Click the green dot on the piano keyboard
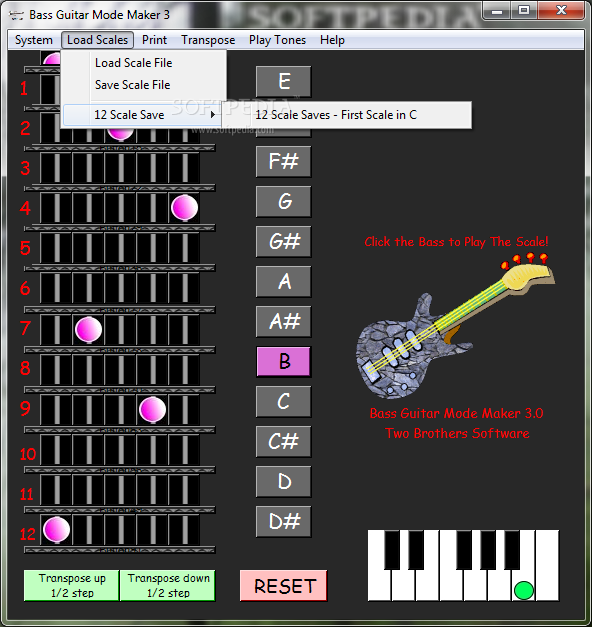This screenshot has height=627, width=592. pos(524,590)
